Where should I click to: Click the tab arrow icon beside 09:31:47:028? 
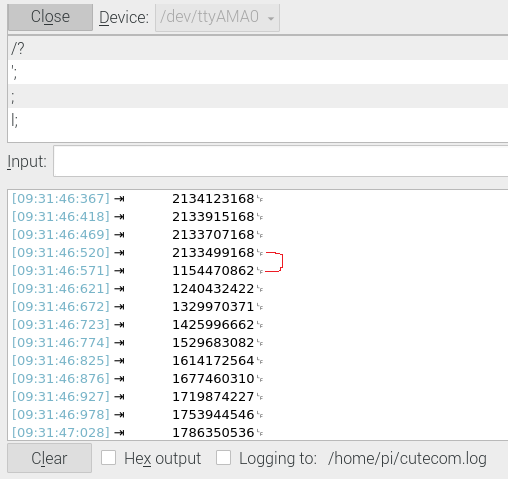[x=119, y=433]
